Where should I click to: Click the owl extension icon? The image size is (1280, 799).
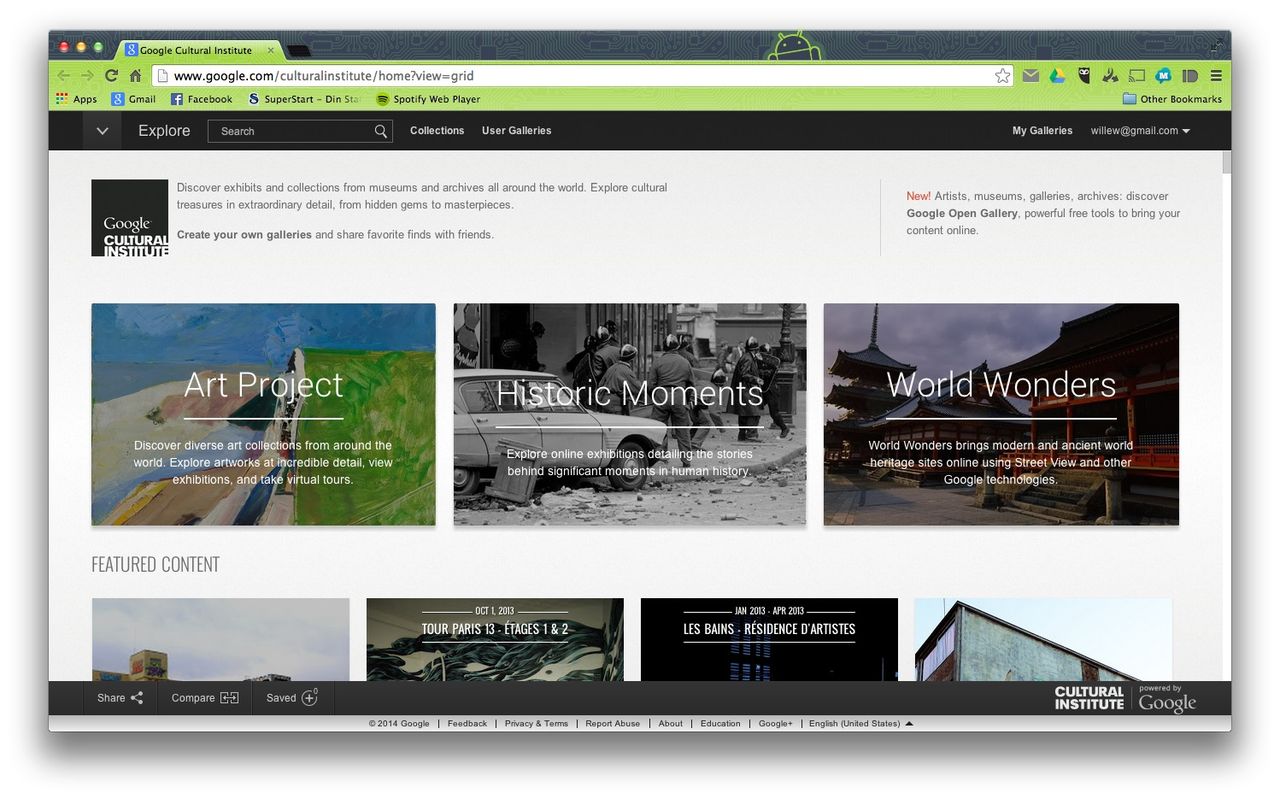pos(1084,76)
